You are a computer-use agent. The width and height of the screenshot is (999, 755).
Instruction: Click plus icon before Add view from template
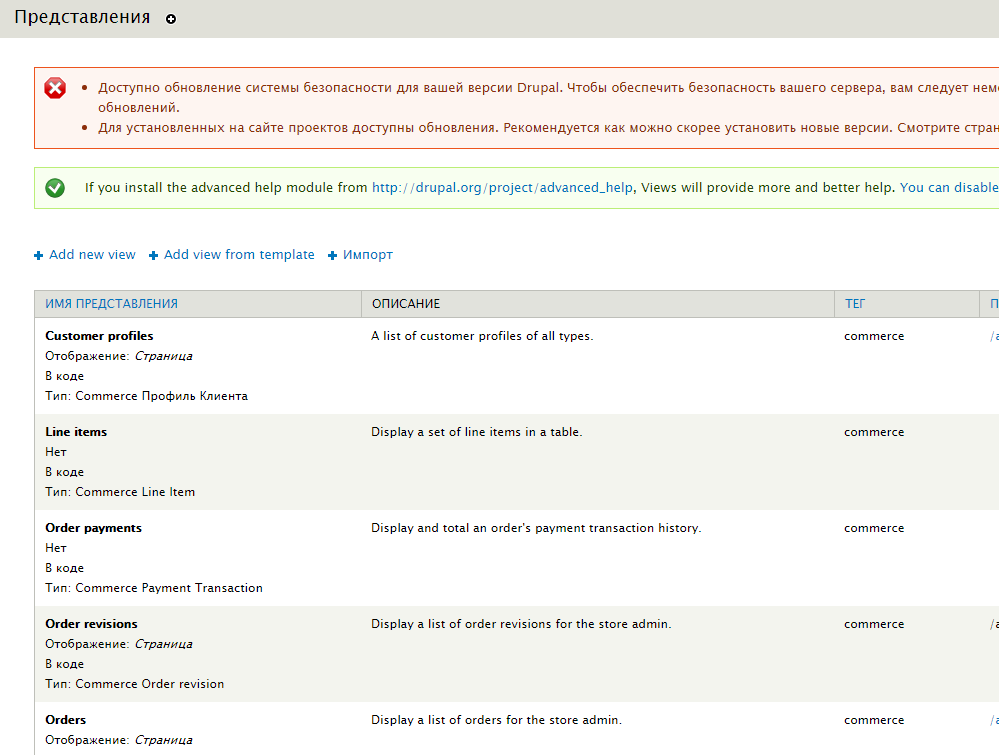154,255
